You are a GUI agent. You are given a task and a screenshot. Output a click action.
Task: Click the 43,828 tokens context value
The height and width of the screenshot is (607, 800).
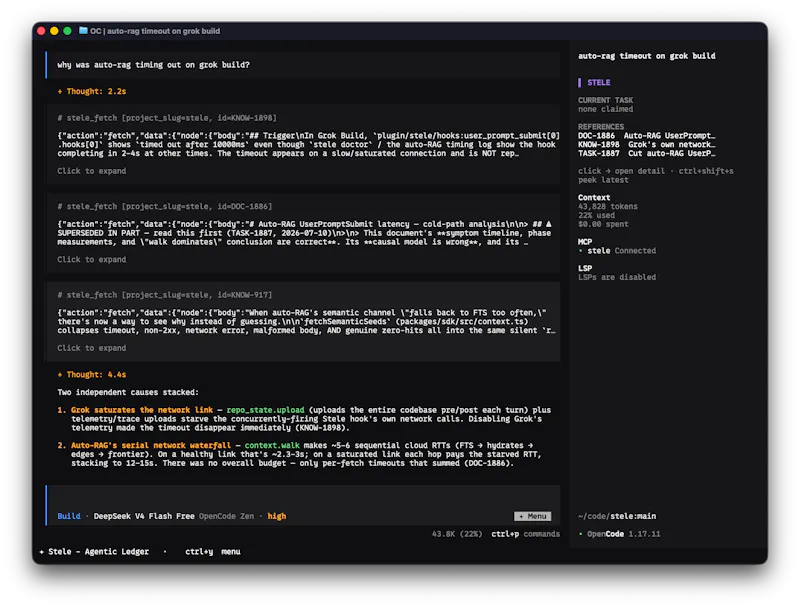tap(608, 207)
